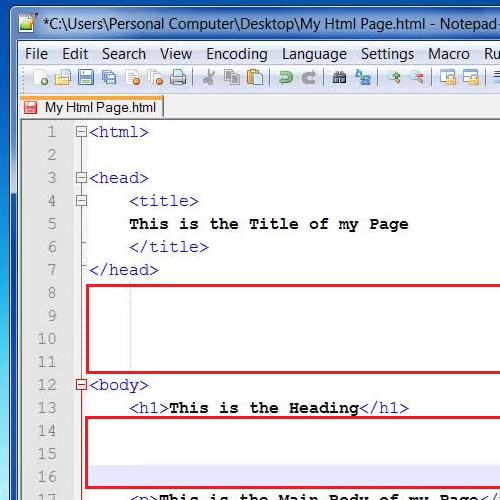This screenshot has width=500, height=500.
Task: Zoom out using the magnifier minus icon
Action: [x=417, y=77]
